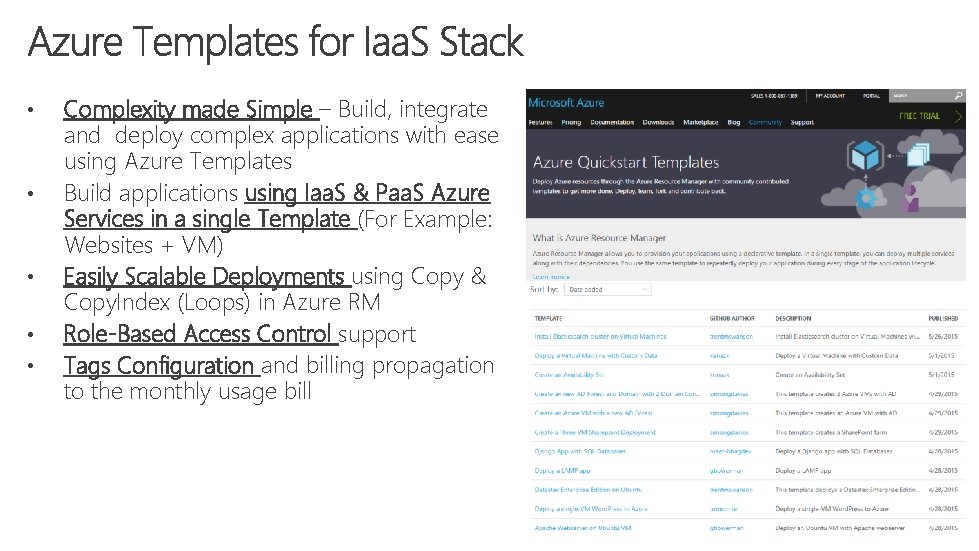Open Install Elasticsearch cluster template link

pyautogui.click(x=600, y=337)
